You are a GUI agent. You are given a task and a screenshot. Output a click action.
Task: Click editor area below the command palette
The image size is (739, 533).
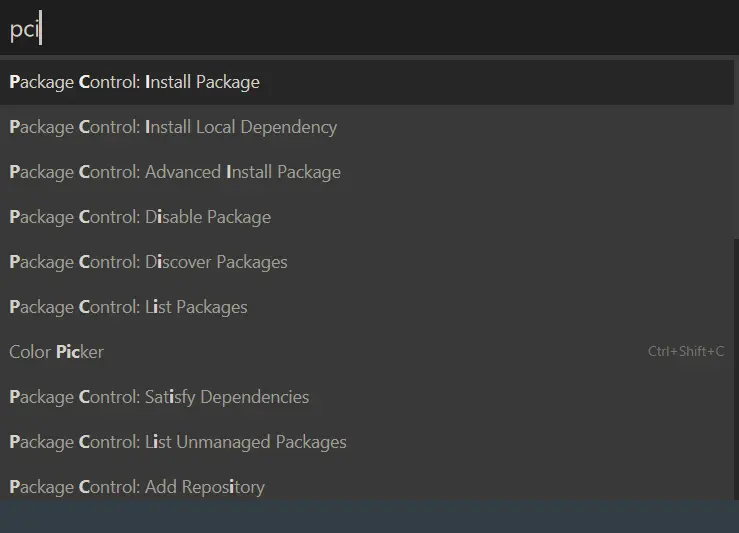[x=370, y=517]
